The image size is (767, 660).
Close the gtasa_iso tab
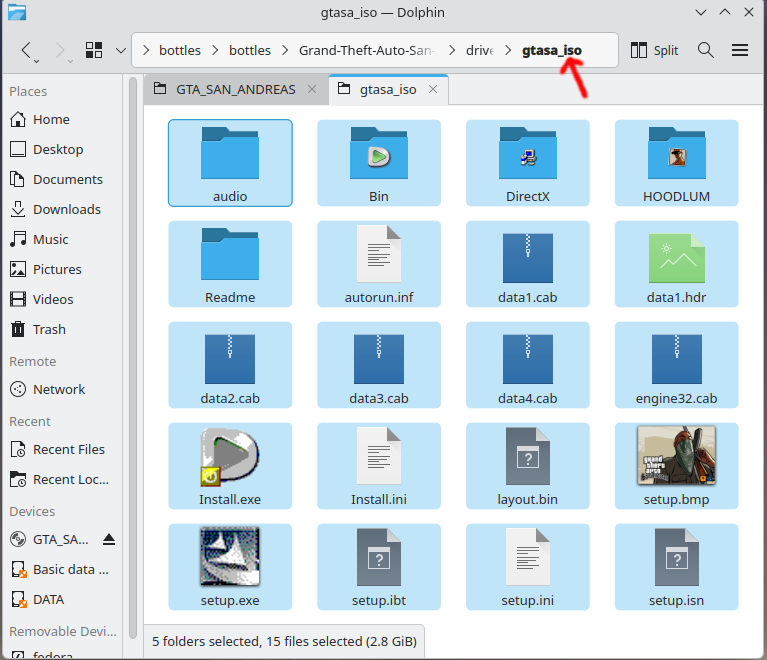433,90
